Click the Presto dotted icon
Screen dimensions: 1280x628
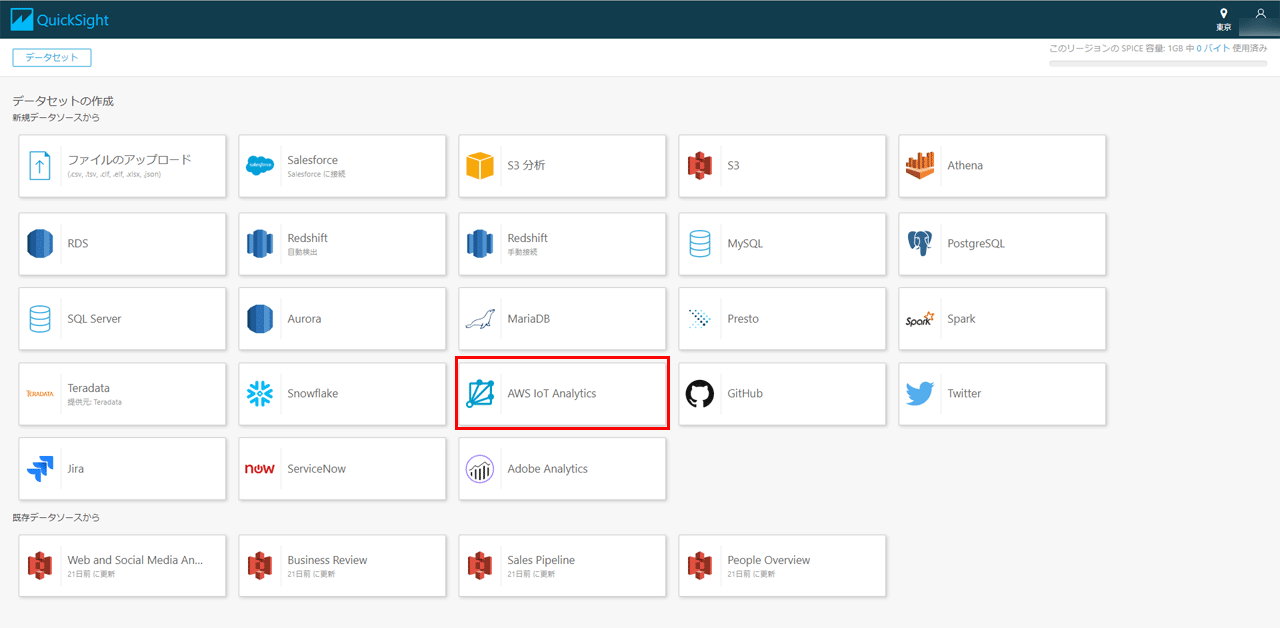tap(700, 319)
